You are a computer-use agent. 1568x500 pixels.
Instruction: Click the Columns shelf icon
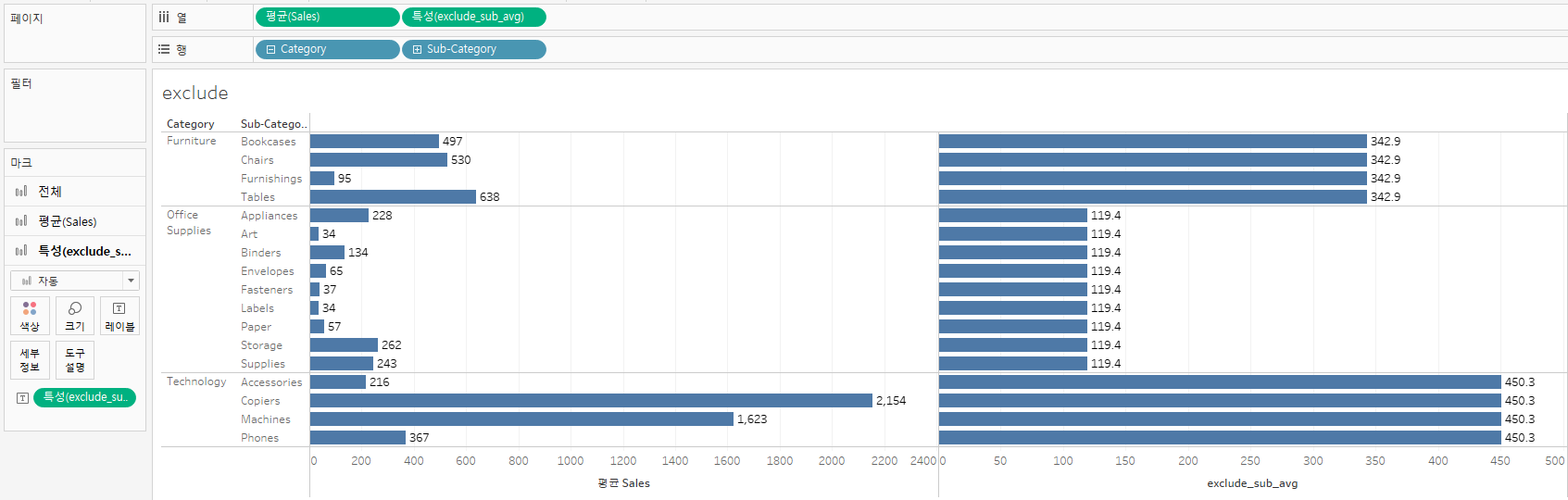[164, 17]
